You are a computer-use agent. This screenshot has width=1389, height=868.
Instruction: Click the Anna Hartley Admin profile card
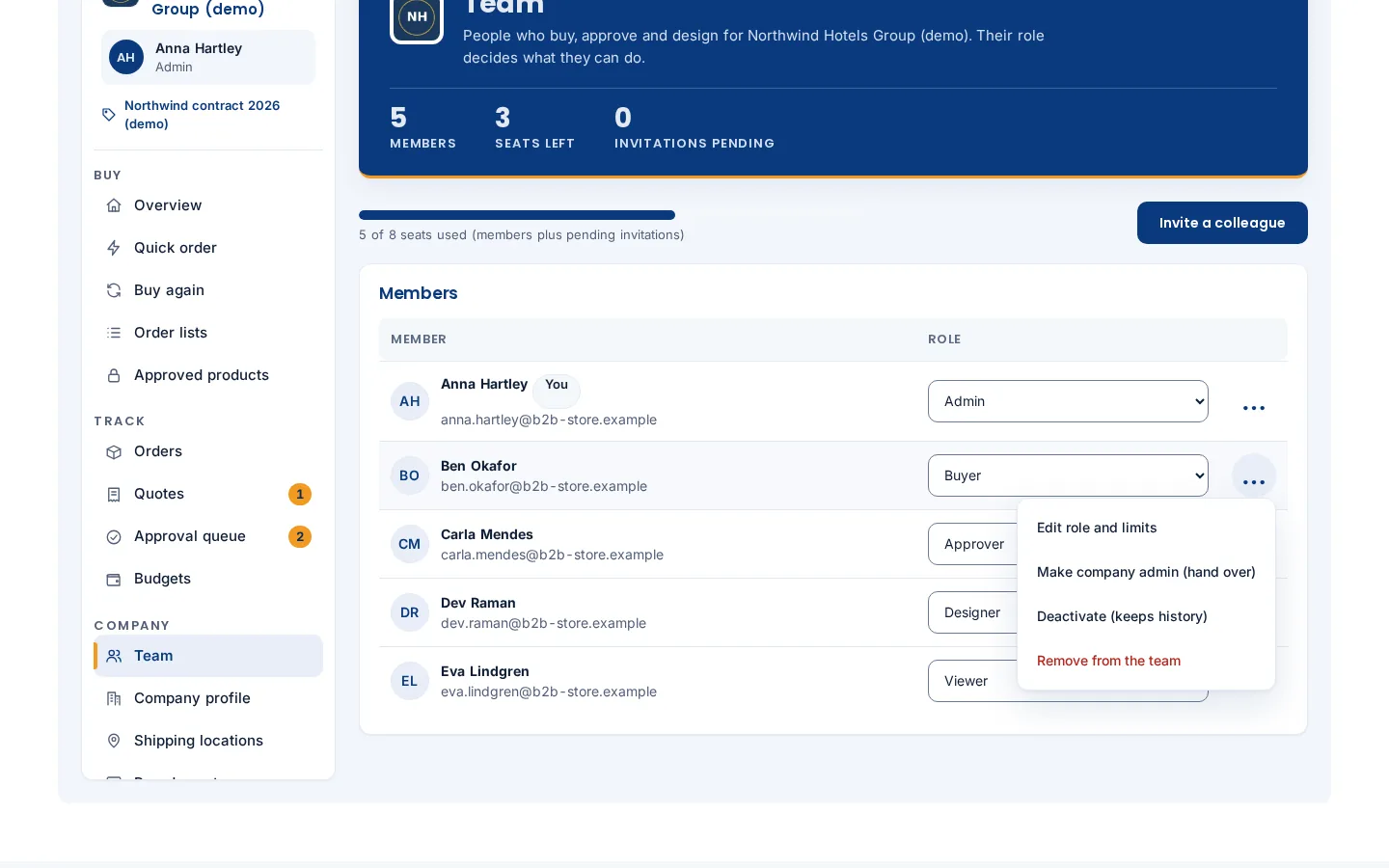pos(208,57)
